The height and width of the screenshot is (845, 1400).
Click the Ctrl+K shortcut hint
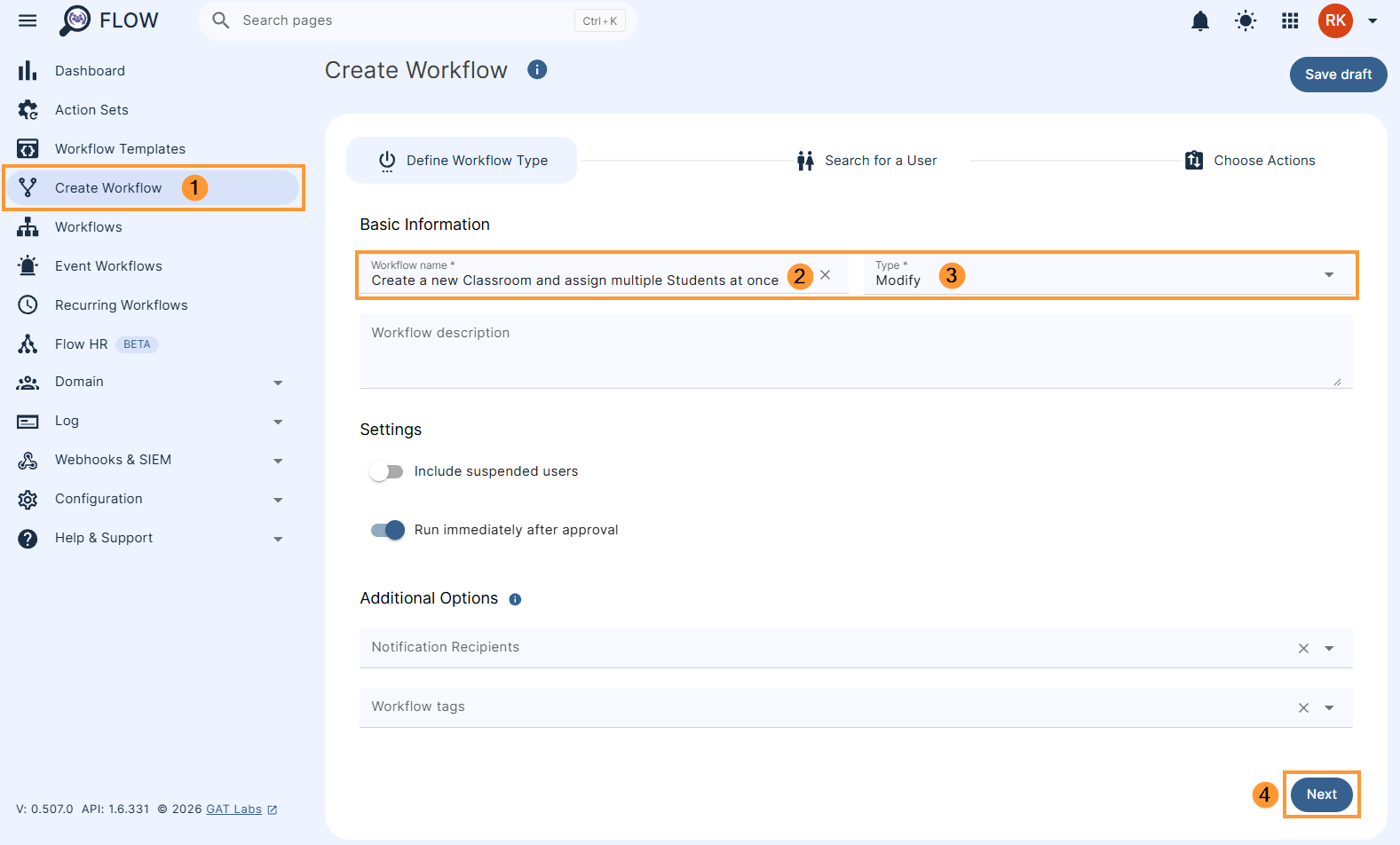pyautogui.click(x=600, y=20)
